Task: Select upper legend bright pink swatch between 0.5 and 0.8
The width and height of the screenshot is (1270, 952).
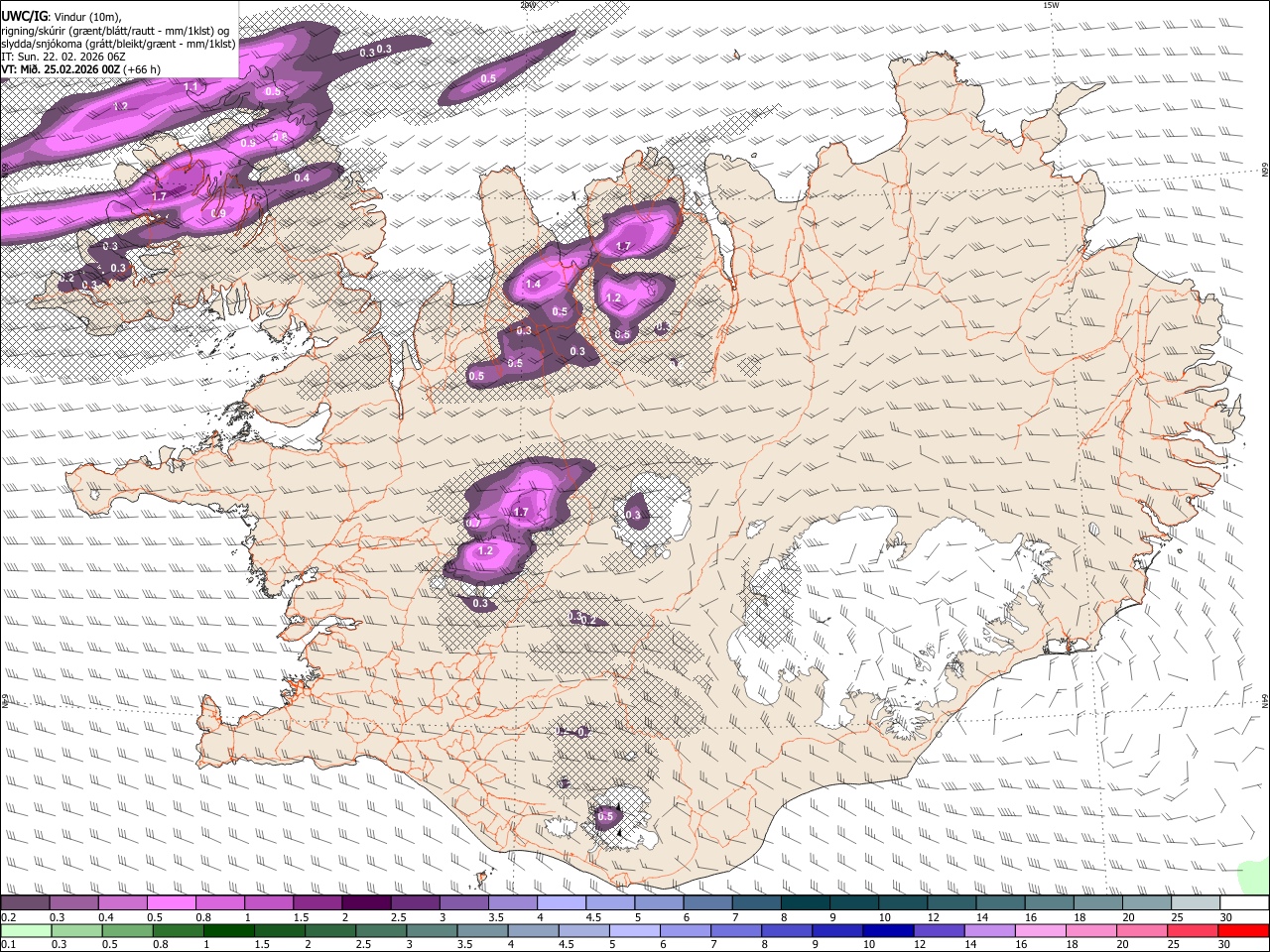Action: coord(171,902)
